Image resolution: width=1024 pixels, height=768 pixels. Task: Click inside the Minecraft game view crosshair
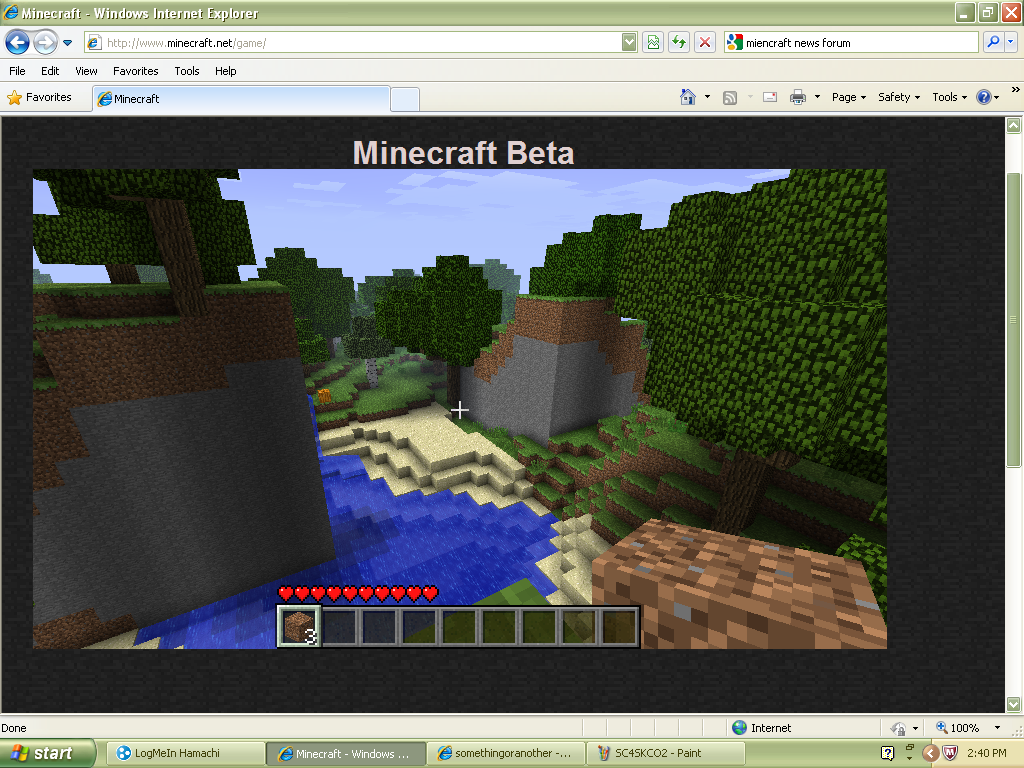point(460,410)
